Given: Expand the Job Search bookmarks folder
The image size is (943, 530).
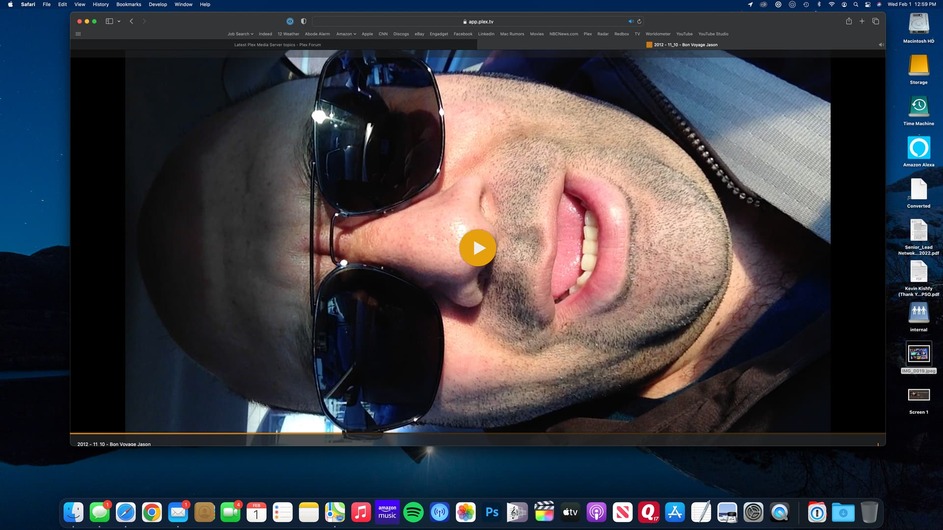Looking at the screenshot, I should click(240, 33).
